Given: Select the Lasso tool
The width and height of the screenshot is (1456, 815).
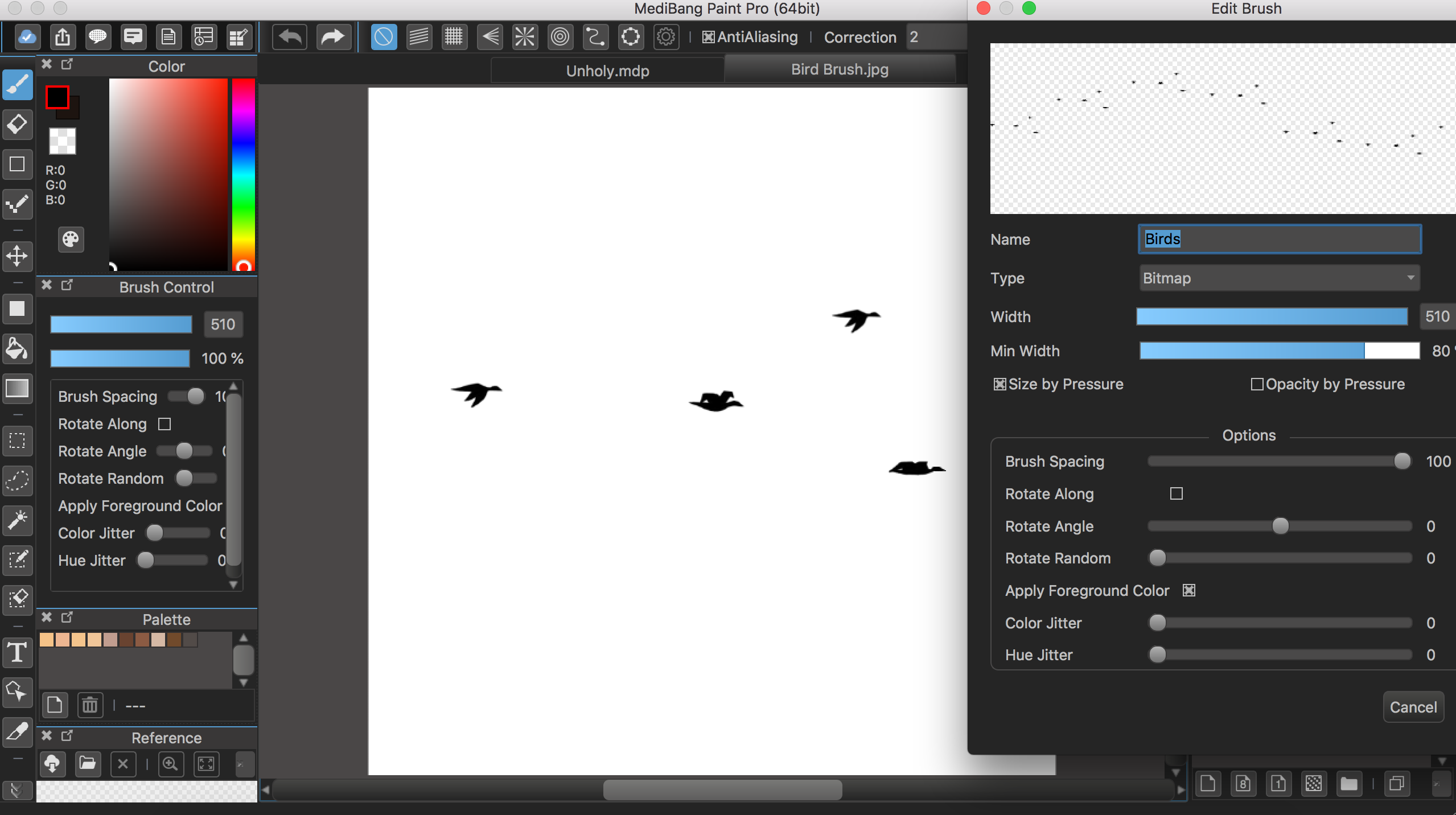Looking at the screenshot, I should [18, 481].
